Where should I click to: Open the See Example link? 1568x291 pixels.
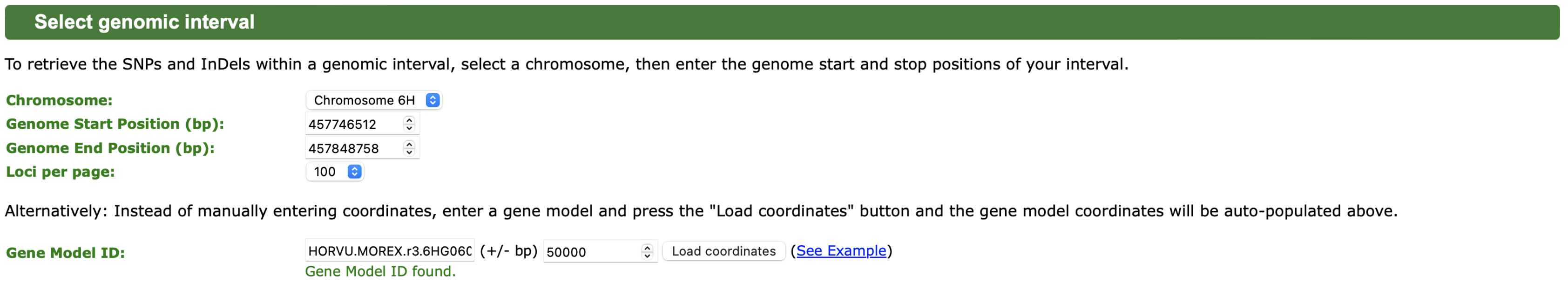[x=841, y=251]
